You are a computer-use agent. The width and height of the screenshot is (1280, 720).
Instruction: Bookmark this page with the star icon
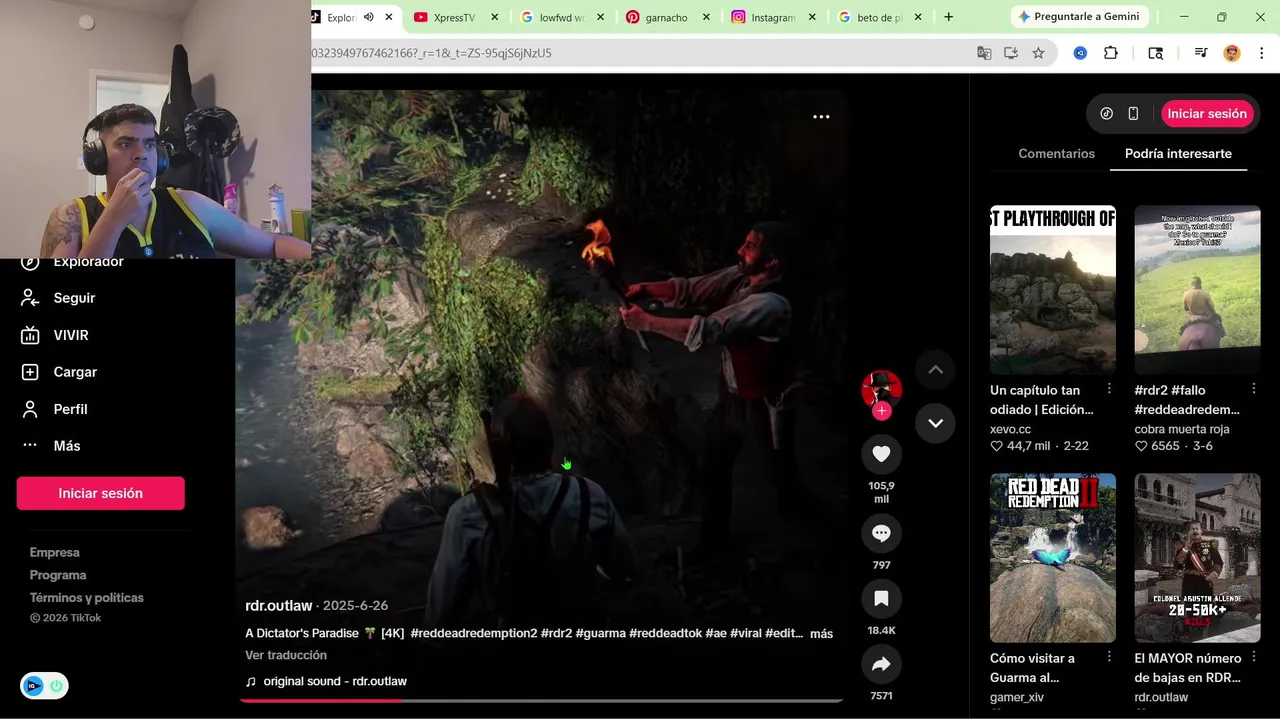1038,53
